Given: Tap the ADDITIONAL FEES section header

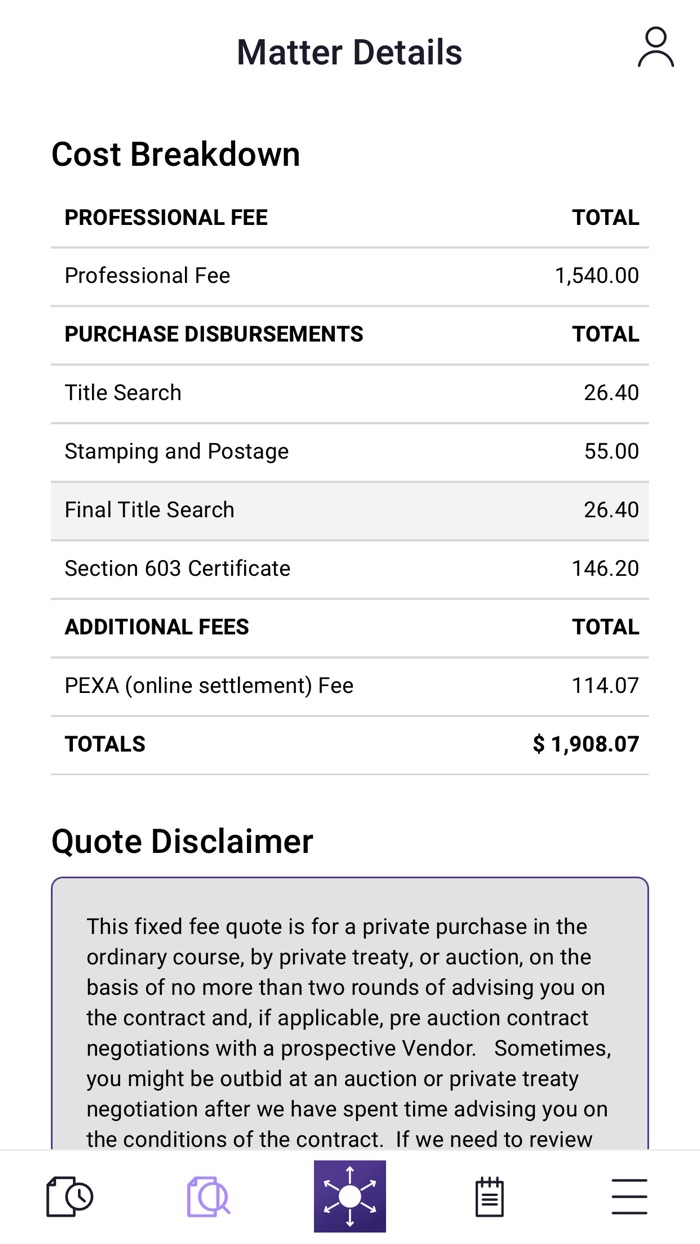Looking at the screenshot, I should pyautogui.click(x=157, y=627).
